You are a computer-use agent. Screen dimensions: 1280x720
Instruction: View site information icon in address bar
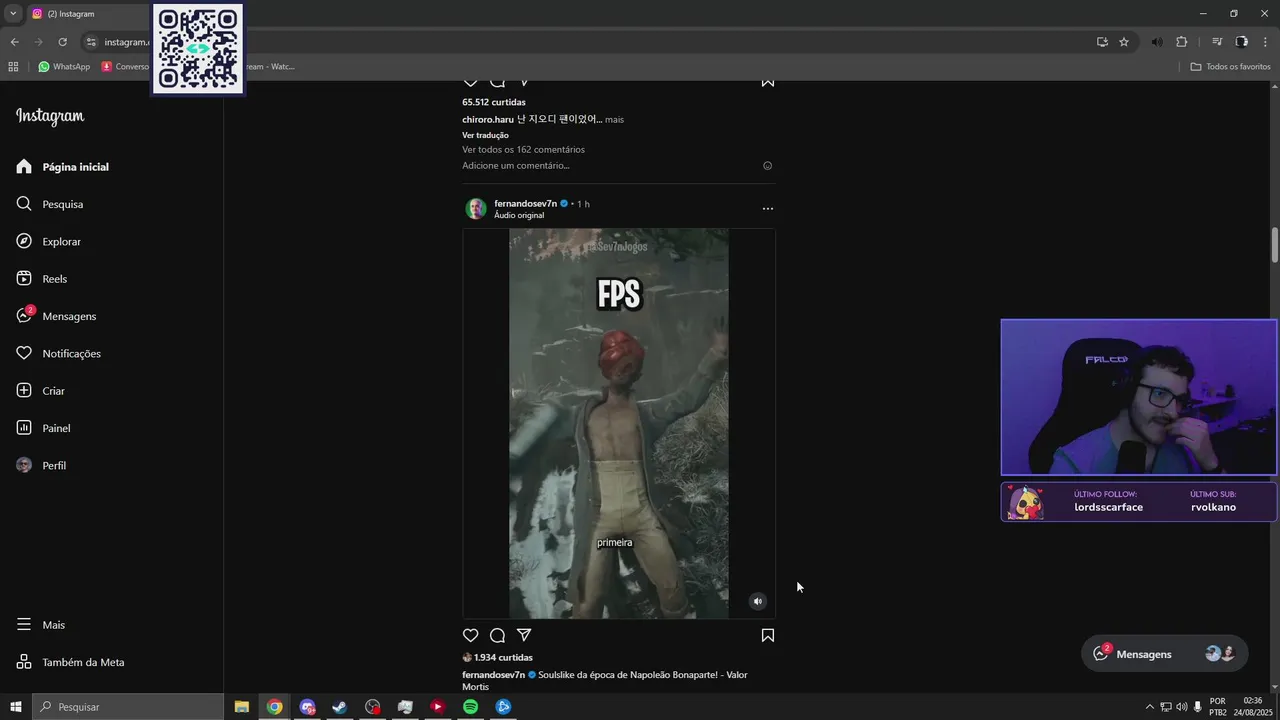(91, 42)
